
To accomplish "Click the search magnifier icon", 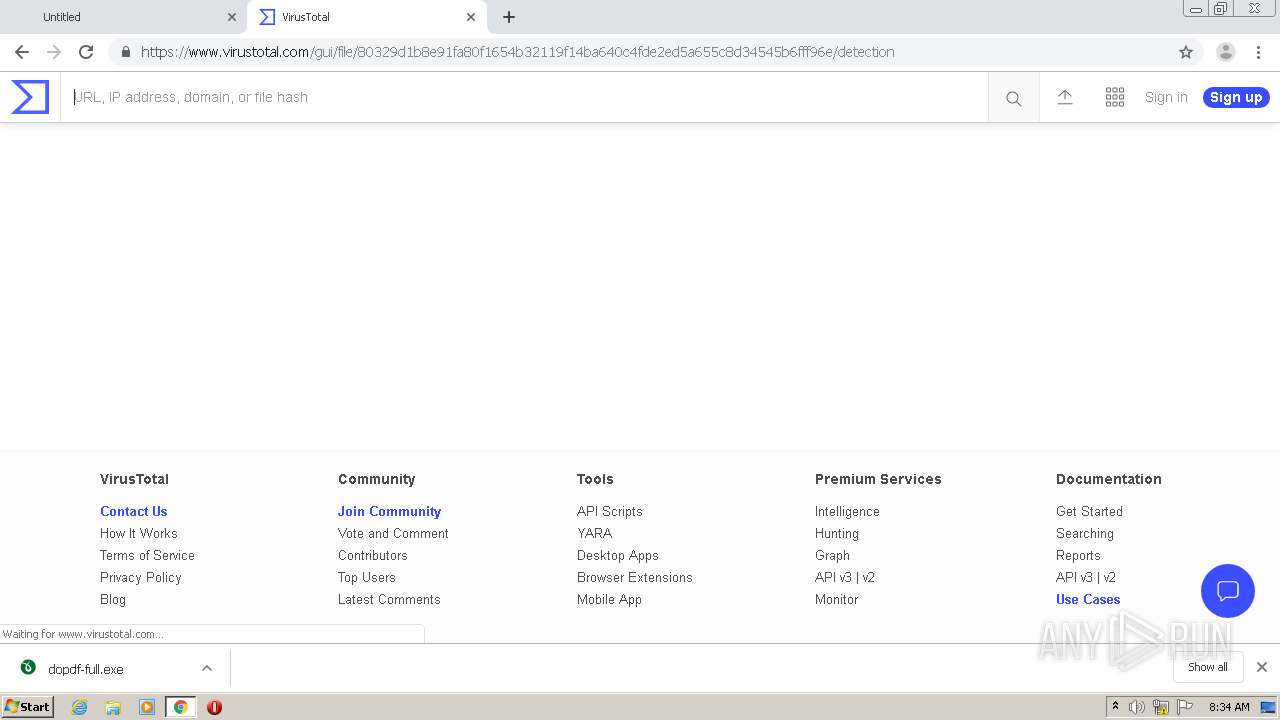I will click(1014, 98).
